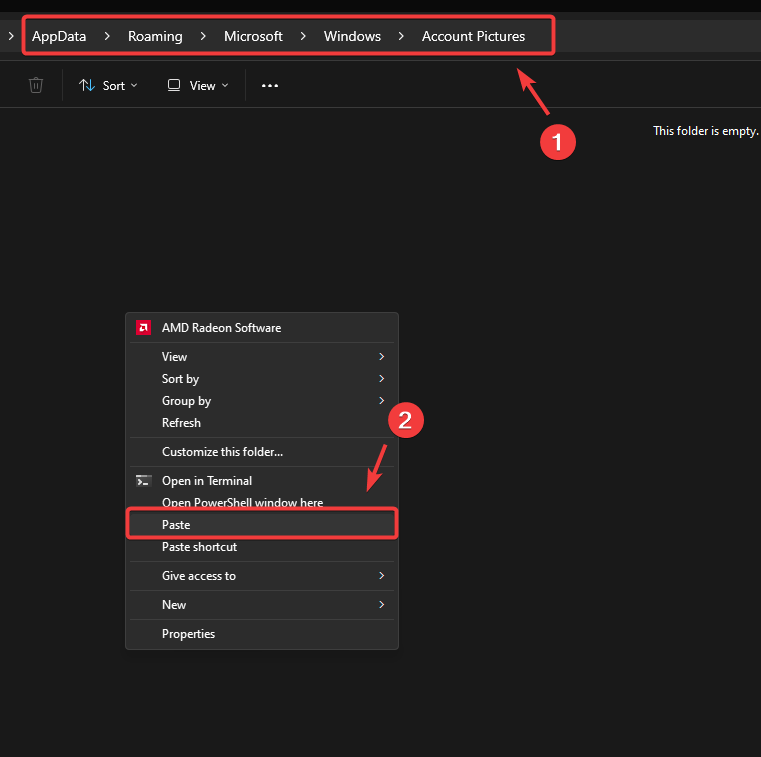Open Properties from the context menu
Image resolution: width=761 pixels, height=757 pixels.
click(188, 634)
